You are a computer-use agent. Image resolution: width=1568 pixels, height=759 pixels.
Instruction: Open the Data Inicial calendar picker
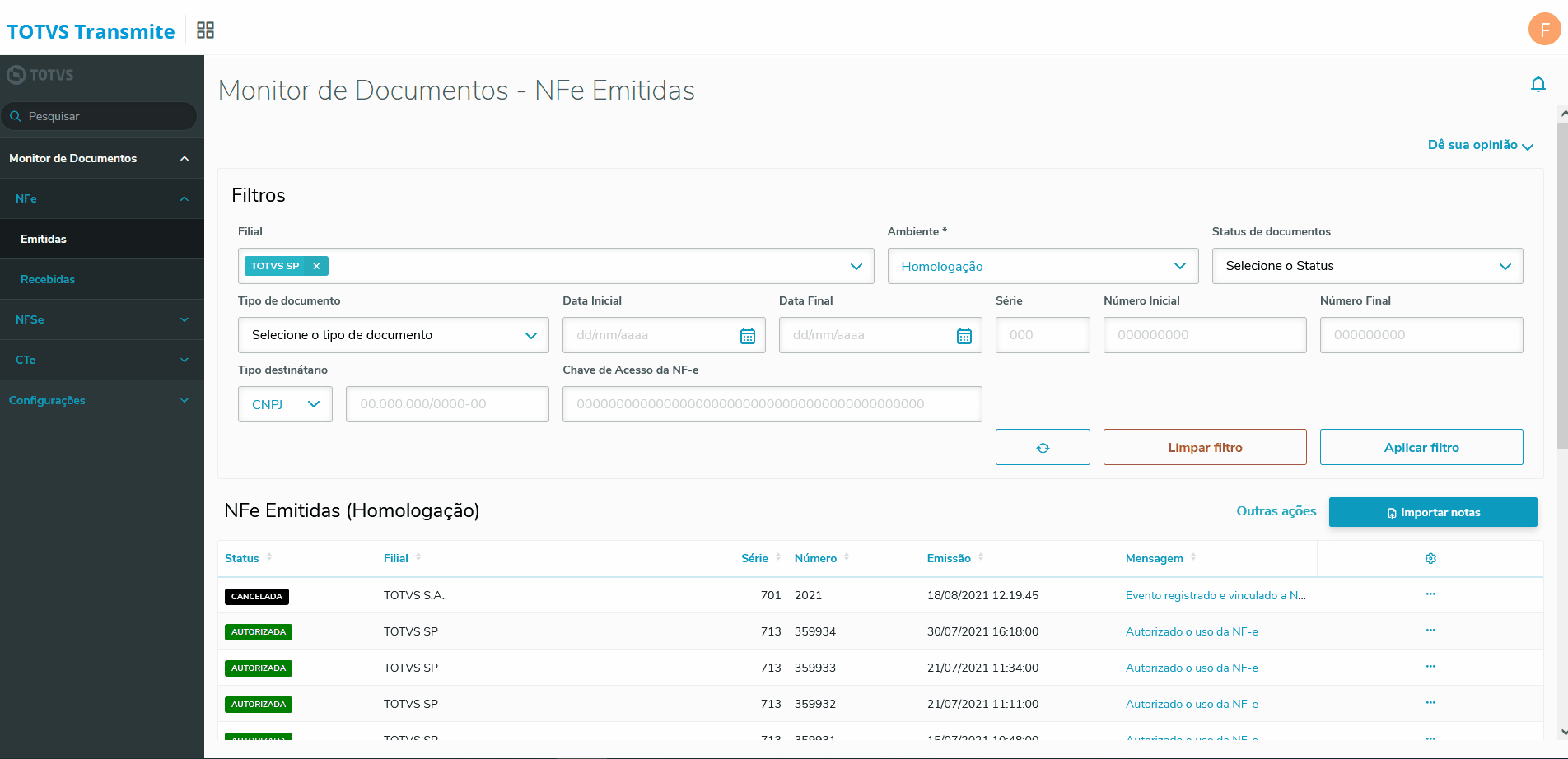[748, 336]
